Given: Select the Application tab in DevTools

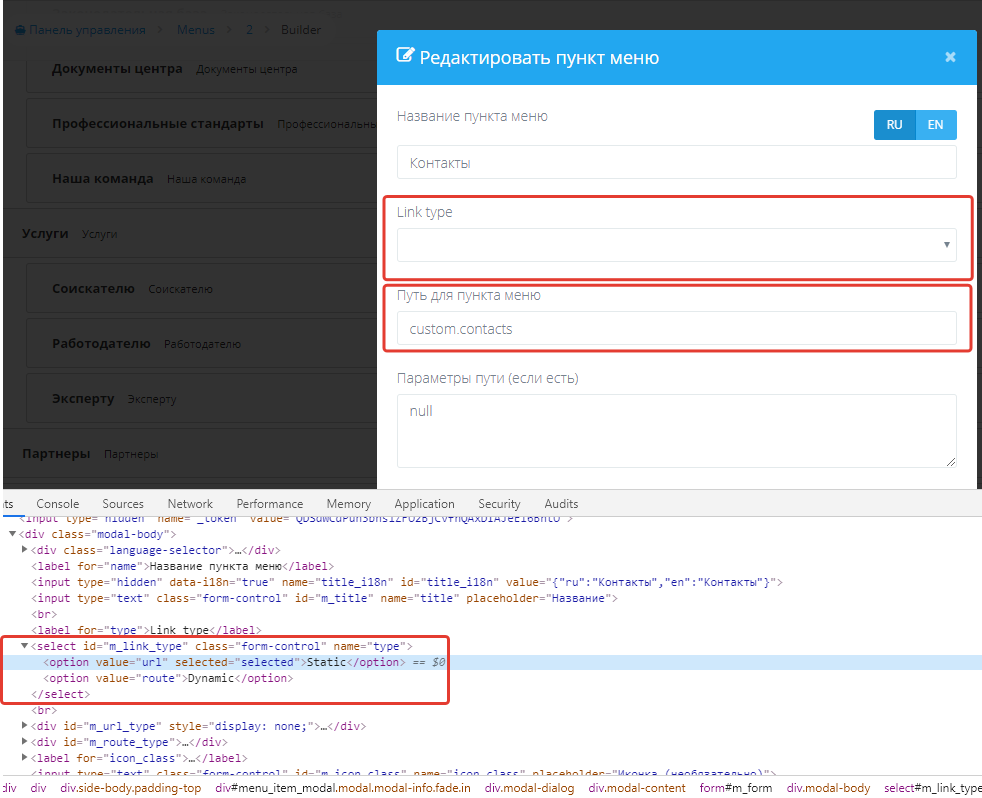Looking at the screenshot, I should tap(424, 503).
